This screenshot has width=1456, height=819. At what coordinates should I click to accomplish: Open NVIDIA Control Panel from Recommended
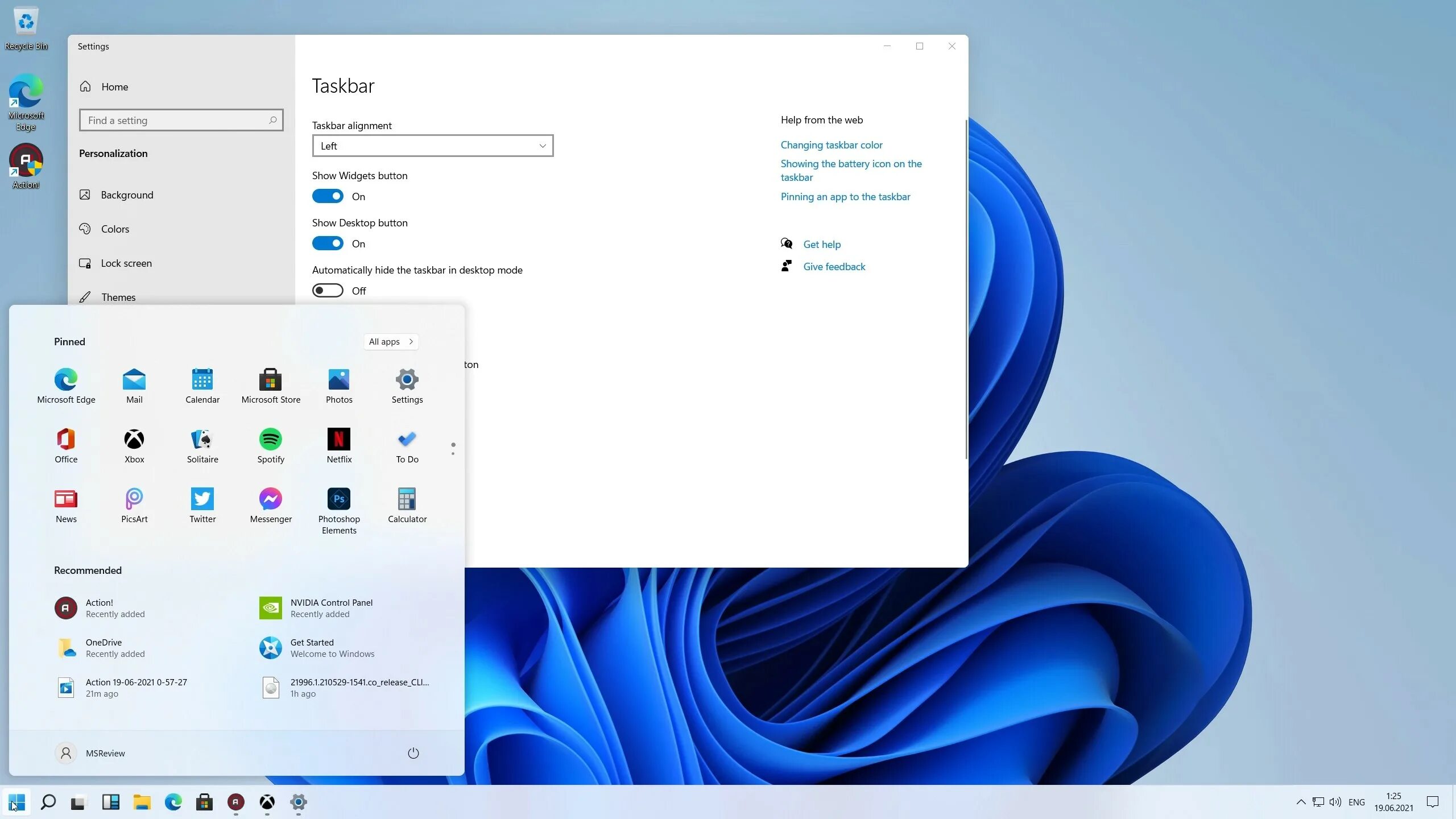pyautogui.click(x=331, y=607)
